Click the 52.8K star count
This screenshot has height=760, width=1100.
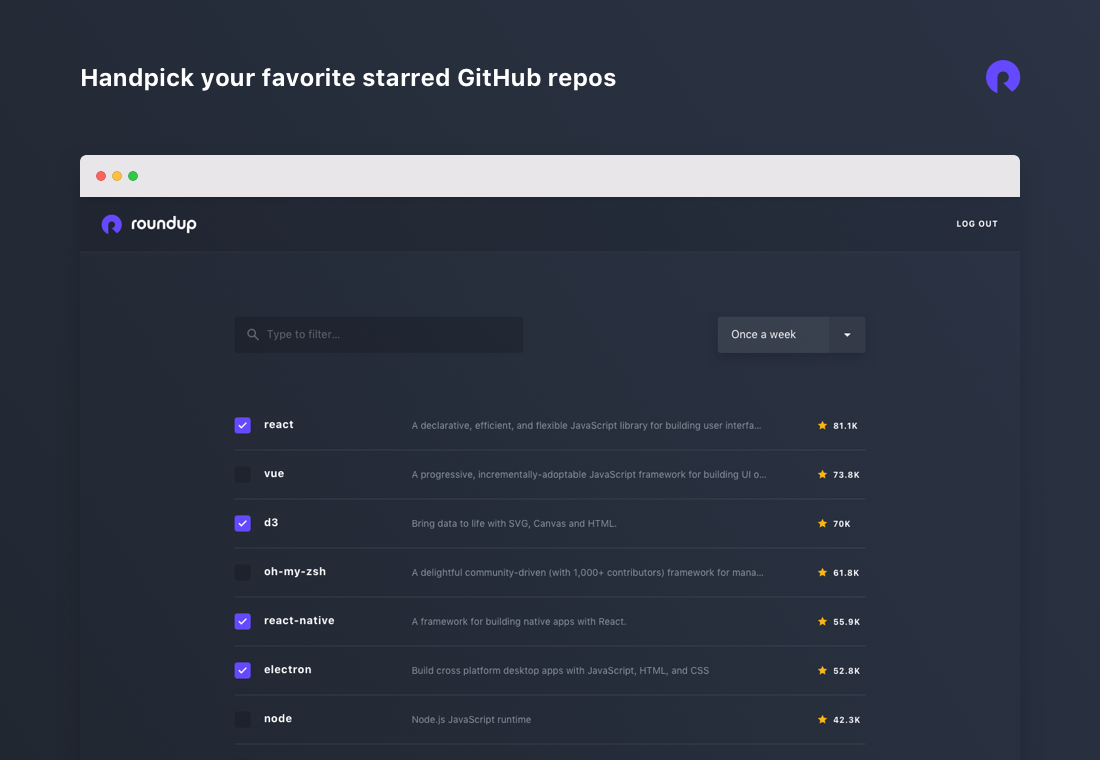(847, 672)
